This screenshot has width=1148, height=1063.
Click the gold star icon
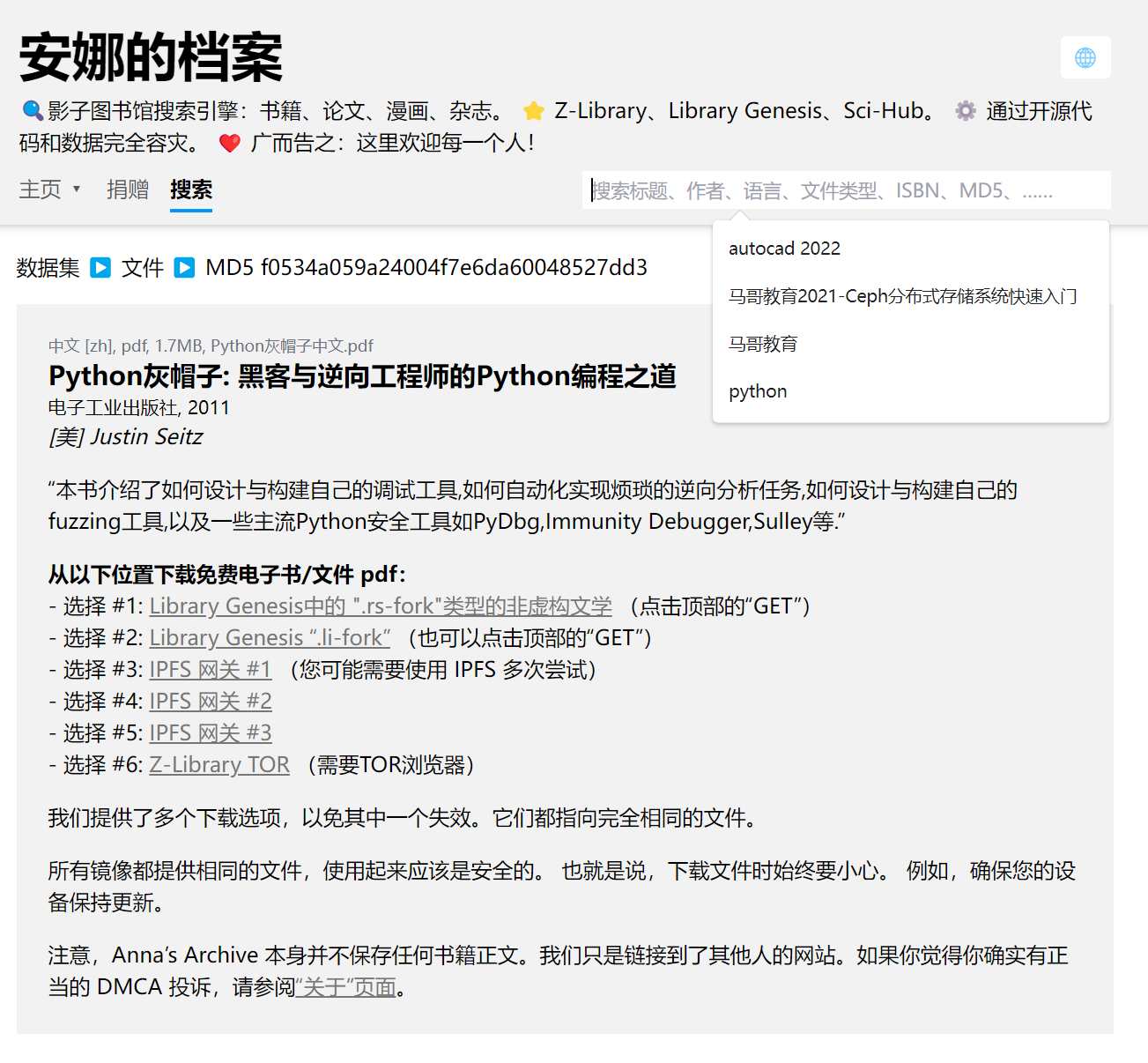coord(533,110)
